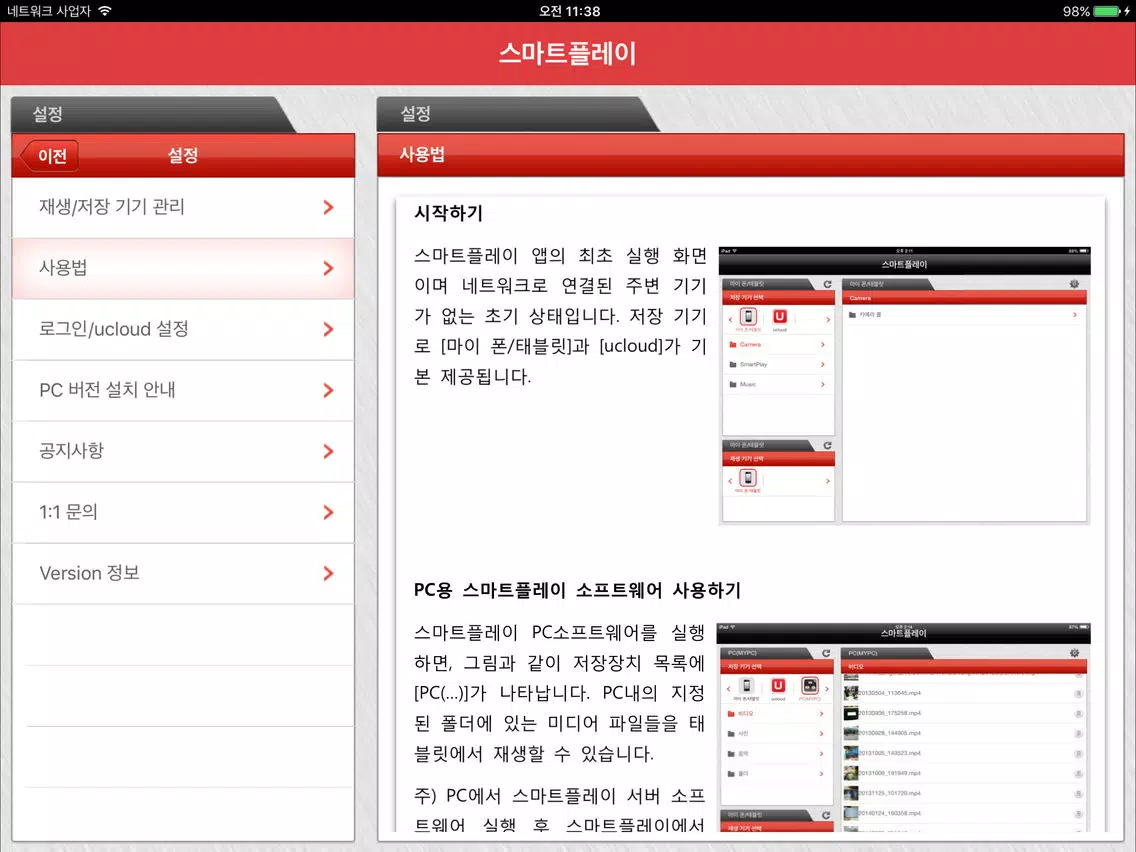Select the left 설정 panel tab
This screenshot has height=852, width=1136.
[152, 114]
